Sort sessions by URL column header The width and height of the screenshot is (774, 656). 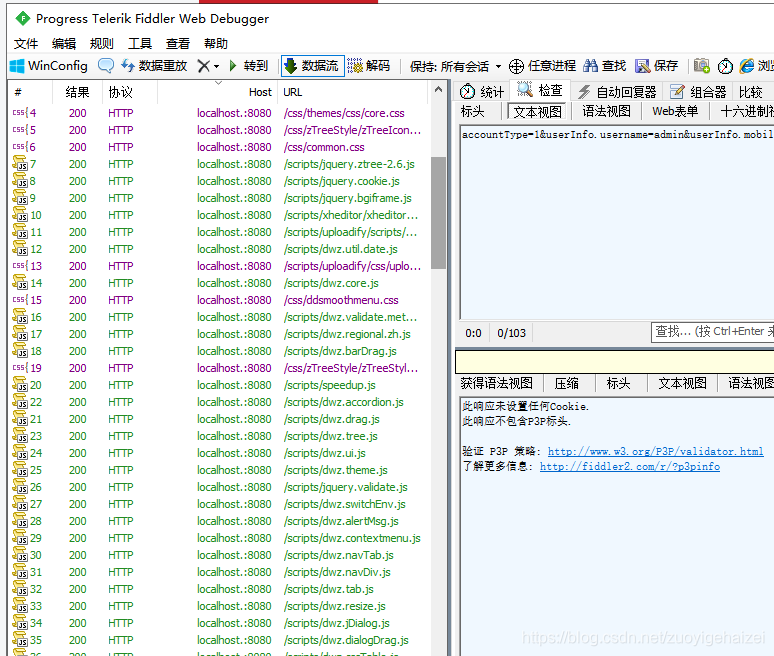pyautogui.click(x=353, y=92)
